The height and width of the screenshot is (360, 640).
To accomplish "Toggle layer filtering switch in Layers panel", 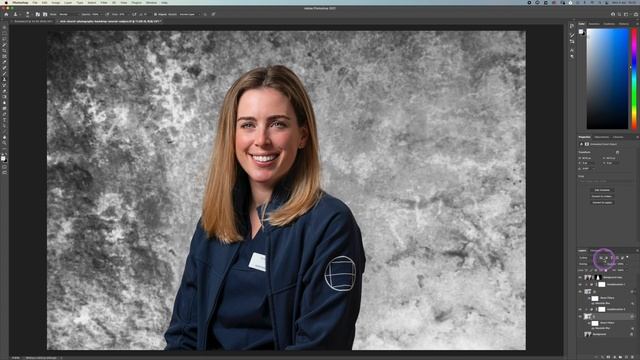I will tap(627, 257).
